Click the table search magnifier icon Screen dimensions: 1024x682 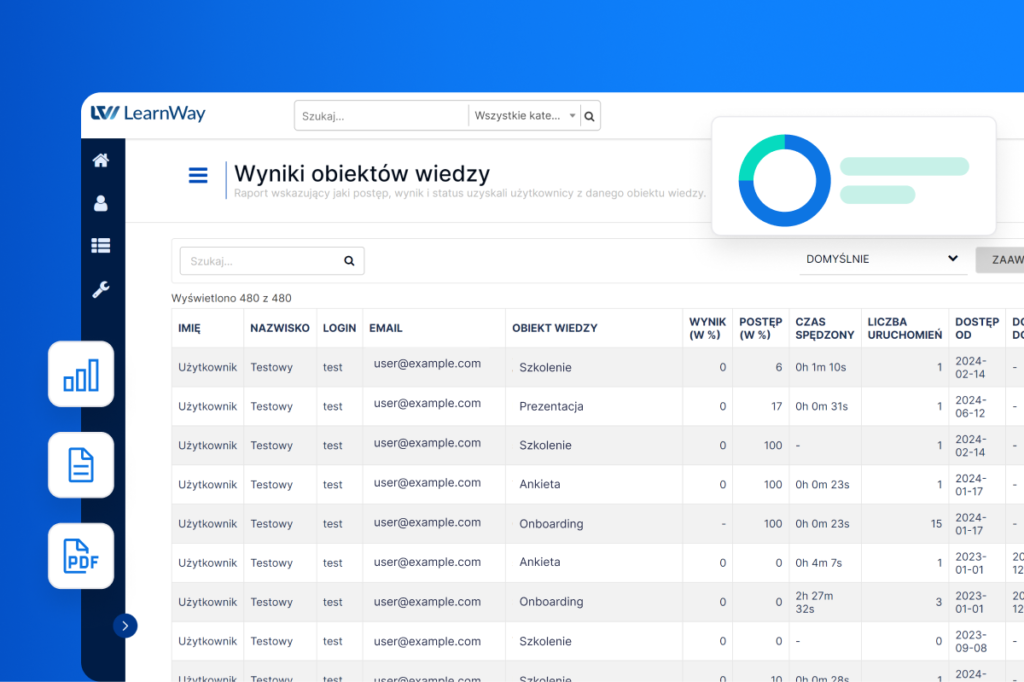(349, 261)
